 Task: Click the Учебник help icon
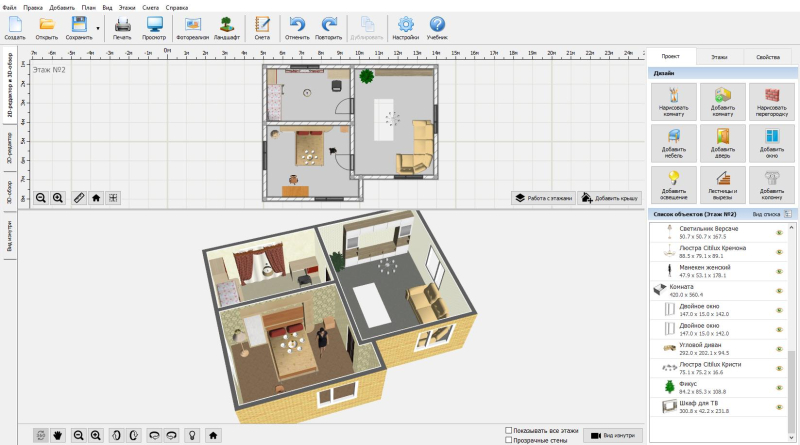coord(437,26)
